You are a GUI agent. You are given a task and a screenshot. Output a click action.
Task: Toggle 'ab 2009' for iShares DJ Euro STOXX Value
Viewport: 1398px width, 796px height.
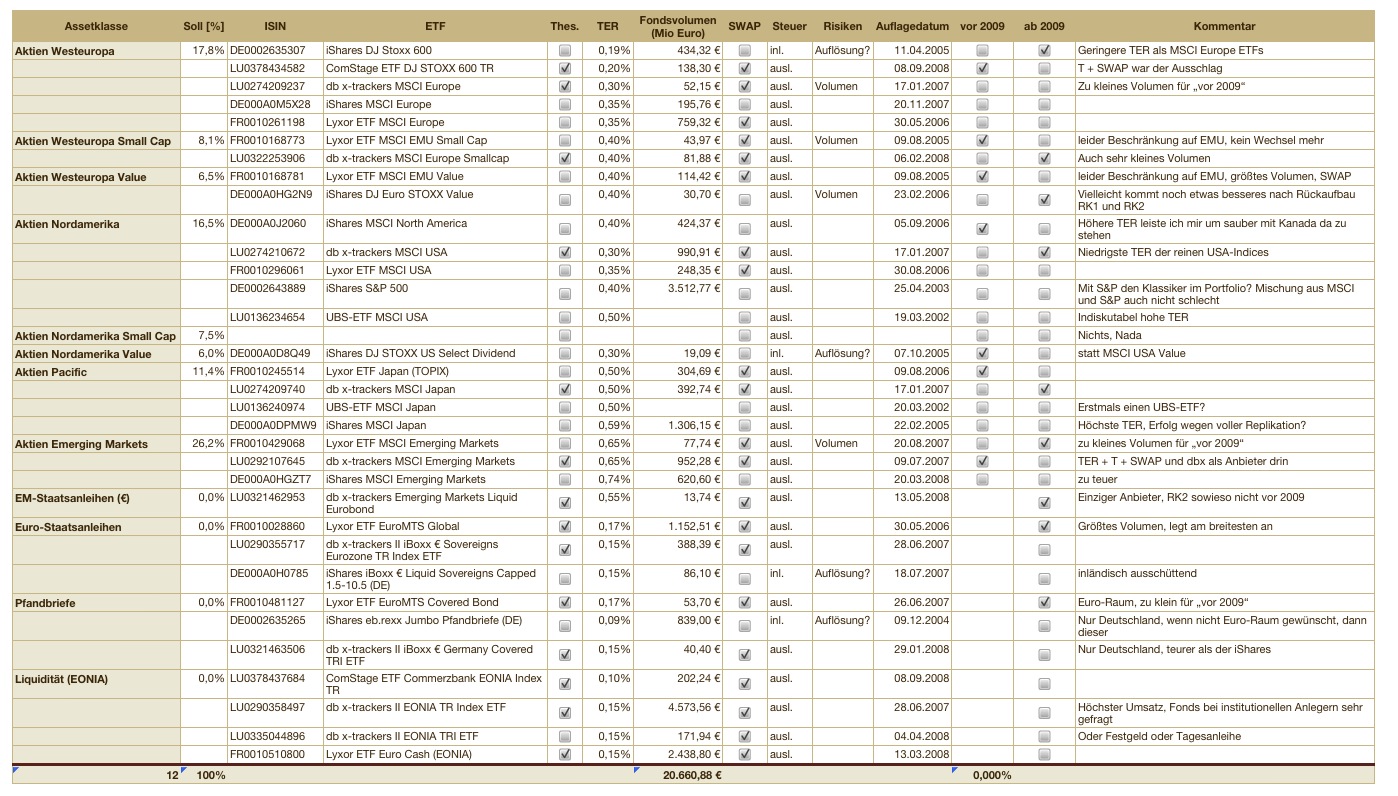1044,200
